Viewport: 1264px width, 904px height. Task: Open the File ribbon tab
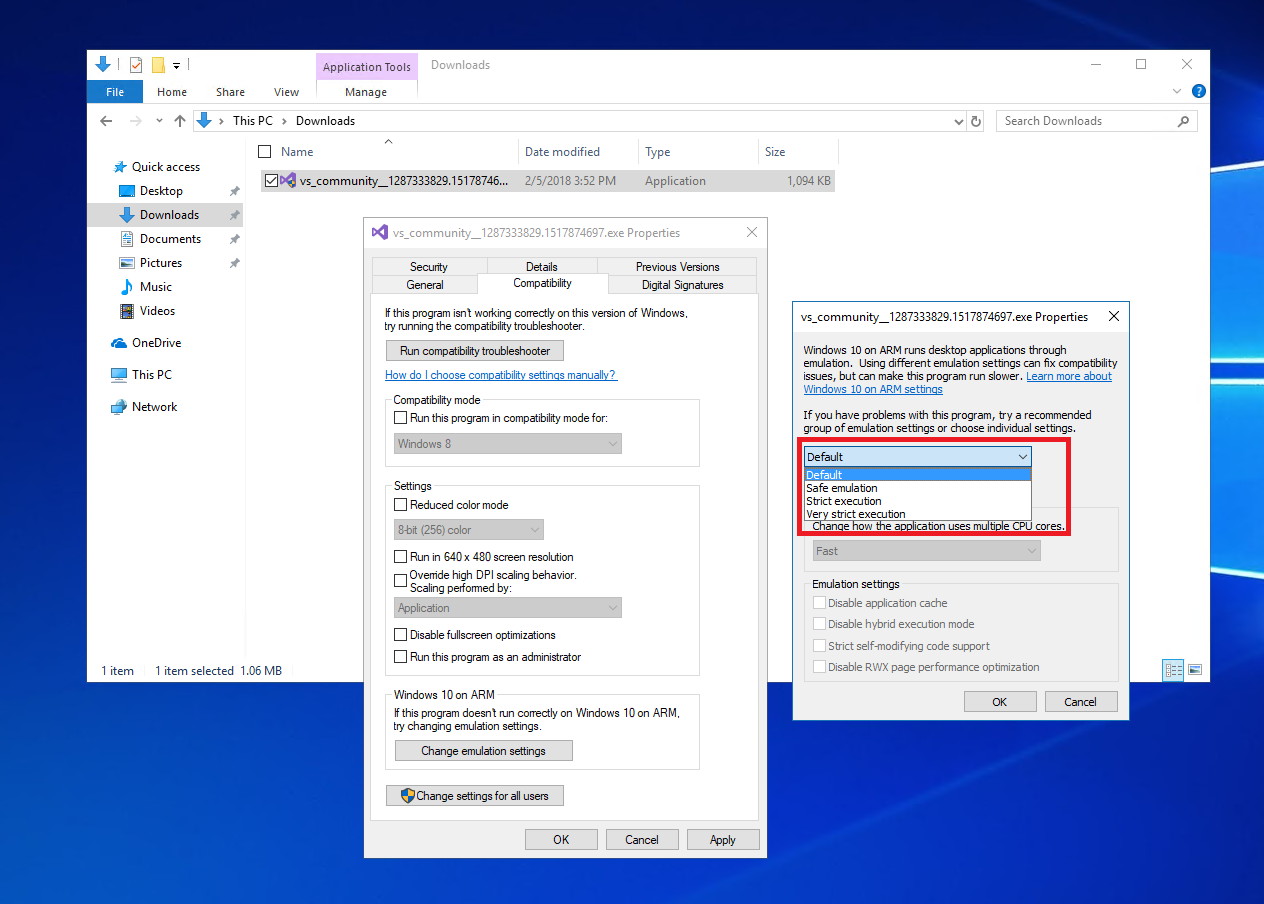tap(115, 92)
